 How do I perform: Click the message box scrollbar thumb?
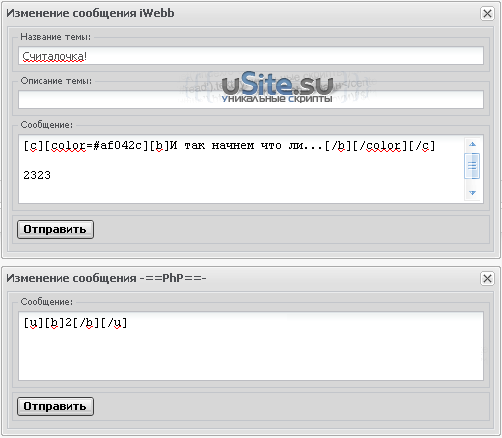[x=472, y=166]
